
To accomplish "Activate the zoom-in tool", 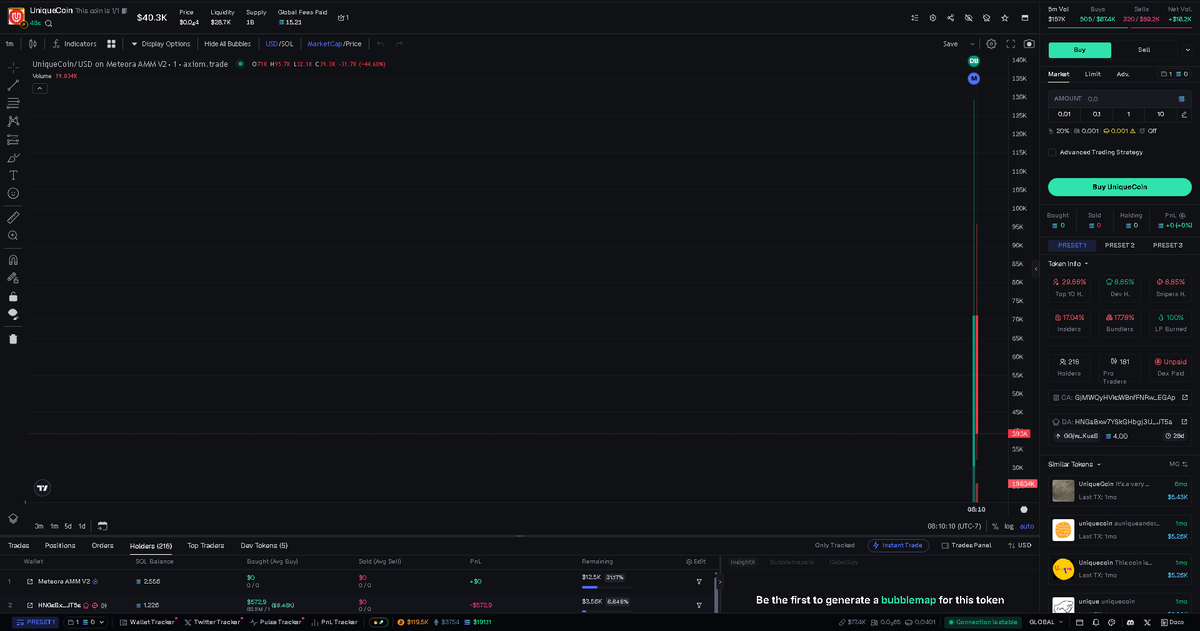I will click(13, 236).
